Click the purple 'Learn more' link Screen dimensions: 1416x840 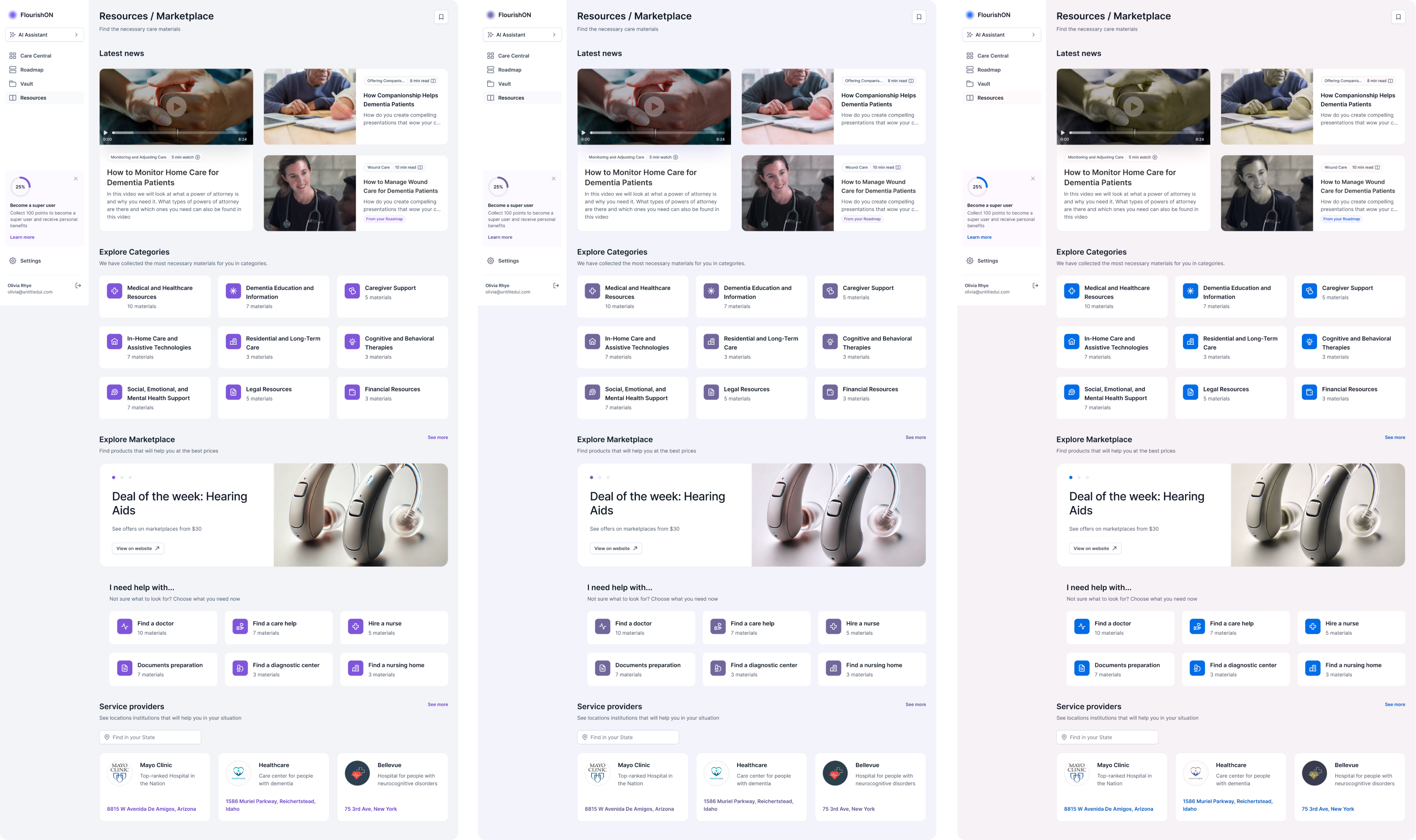click(x=22, y=237)
